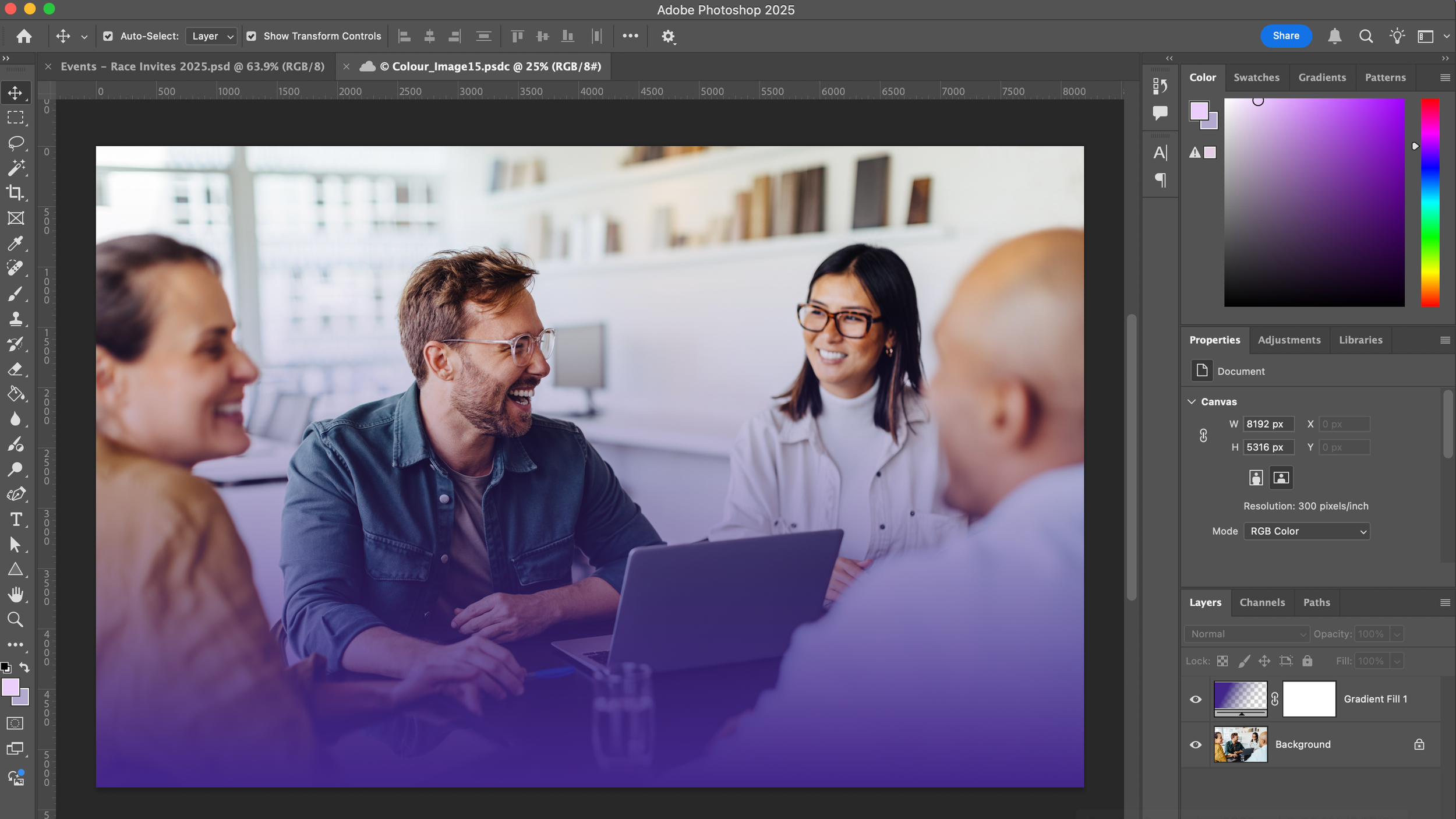1456x819 pixels.
Task: Select the Zoom tool in toolbar
Action: (x=16, y=619)
